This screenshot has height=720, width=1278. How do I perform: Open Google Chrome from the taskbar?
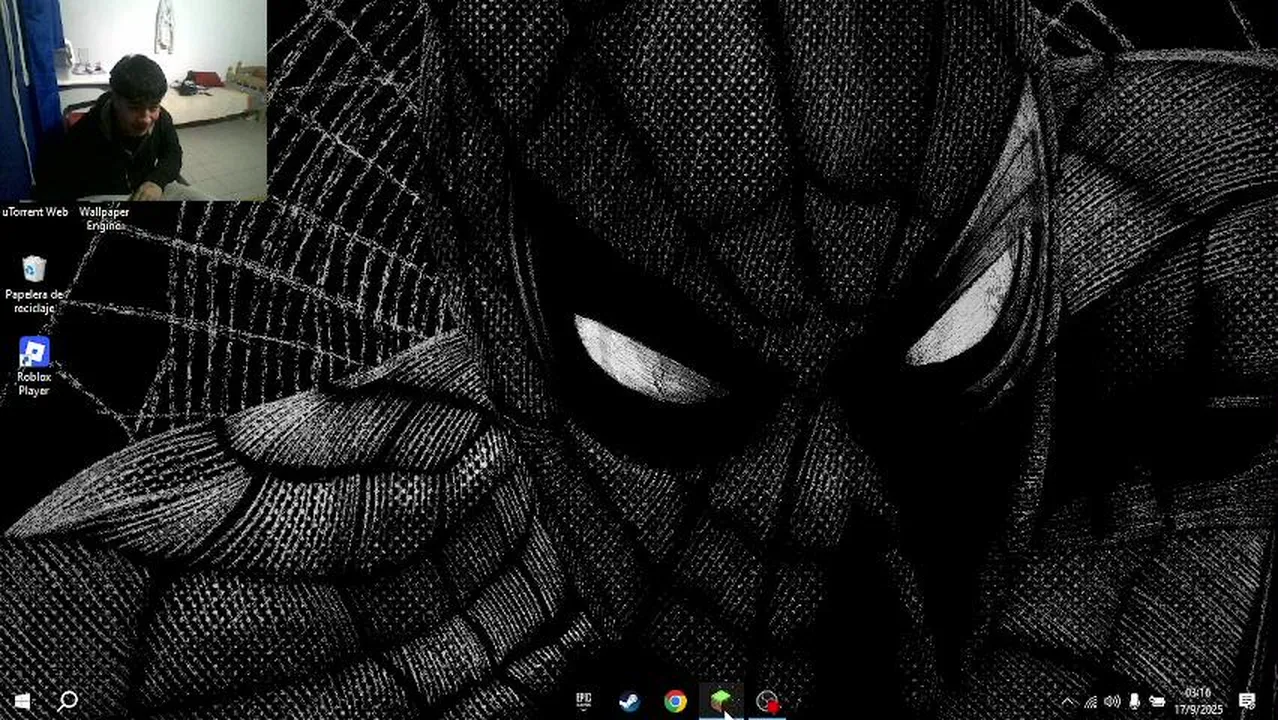pyautogui.click(x=675, y=702)
